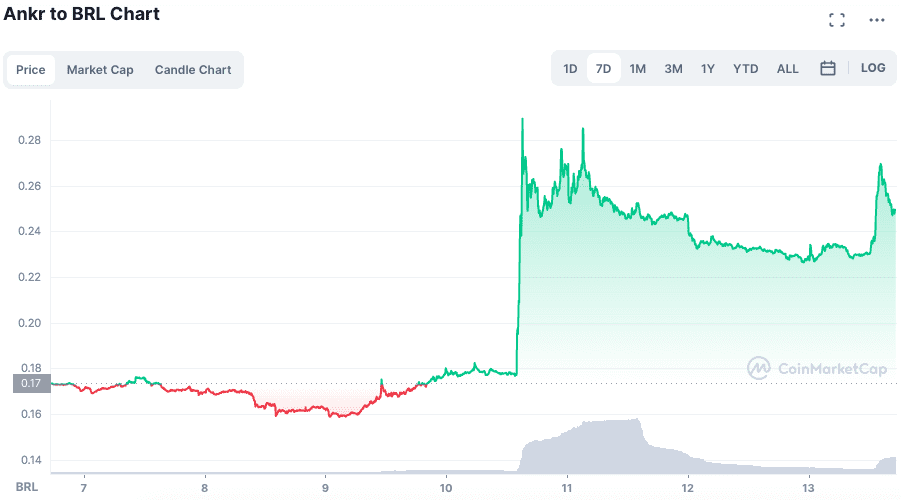Click the date 13 label on the axis
The width and height of the screenshot is (901, 500).
(808, 488)
